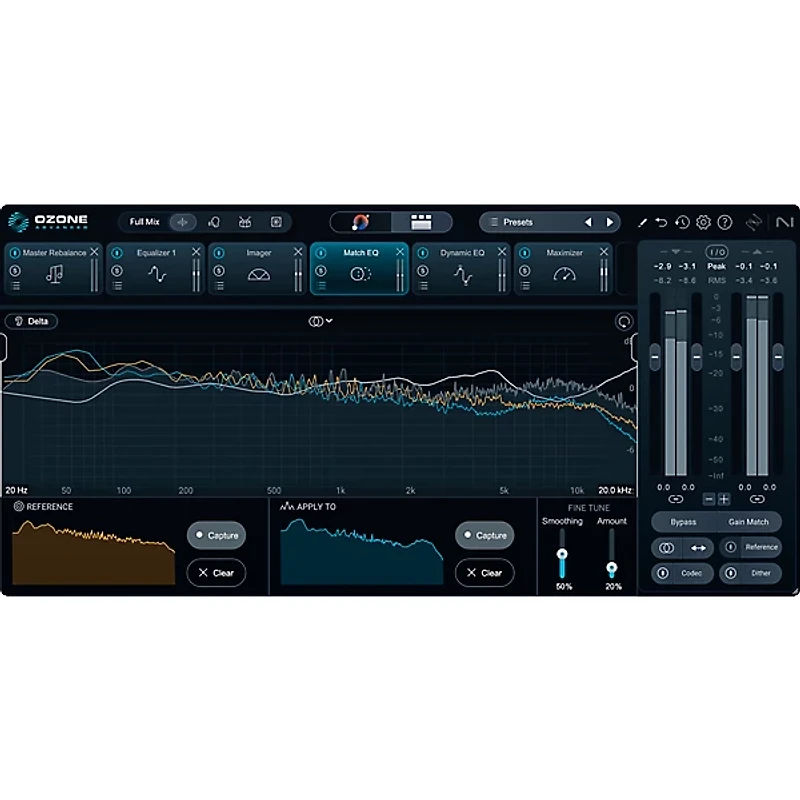800x800 pixels.
Task: Click the Native Instruments logo
Action: tap(784, 222)
